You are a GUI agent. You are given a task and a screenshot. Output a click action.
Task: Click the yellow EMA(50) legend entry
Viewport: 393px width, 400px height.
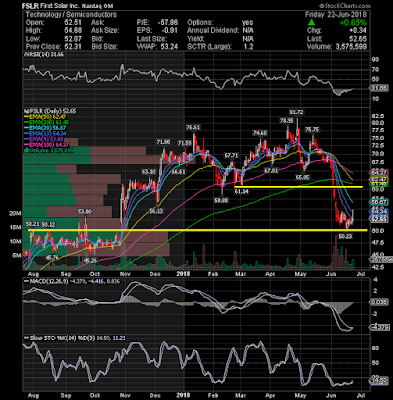coord(46,117)
